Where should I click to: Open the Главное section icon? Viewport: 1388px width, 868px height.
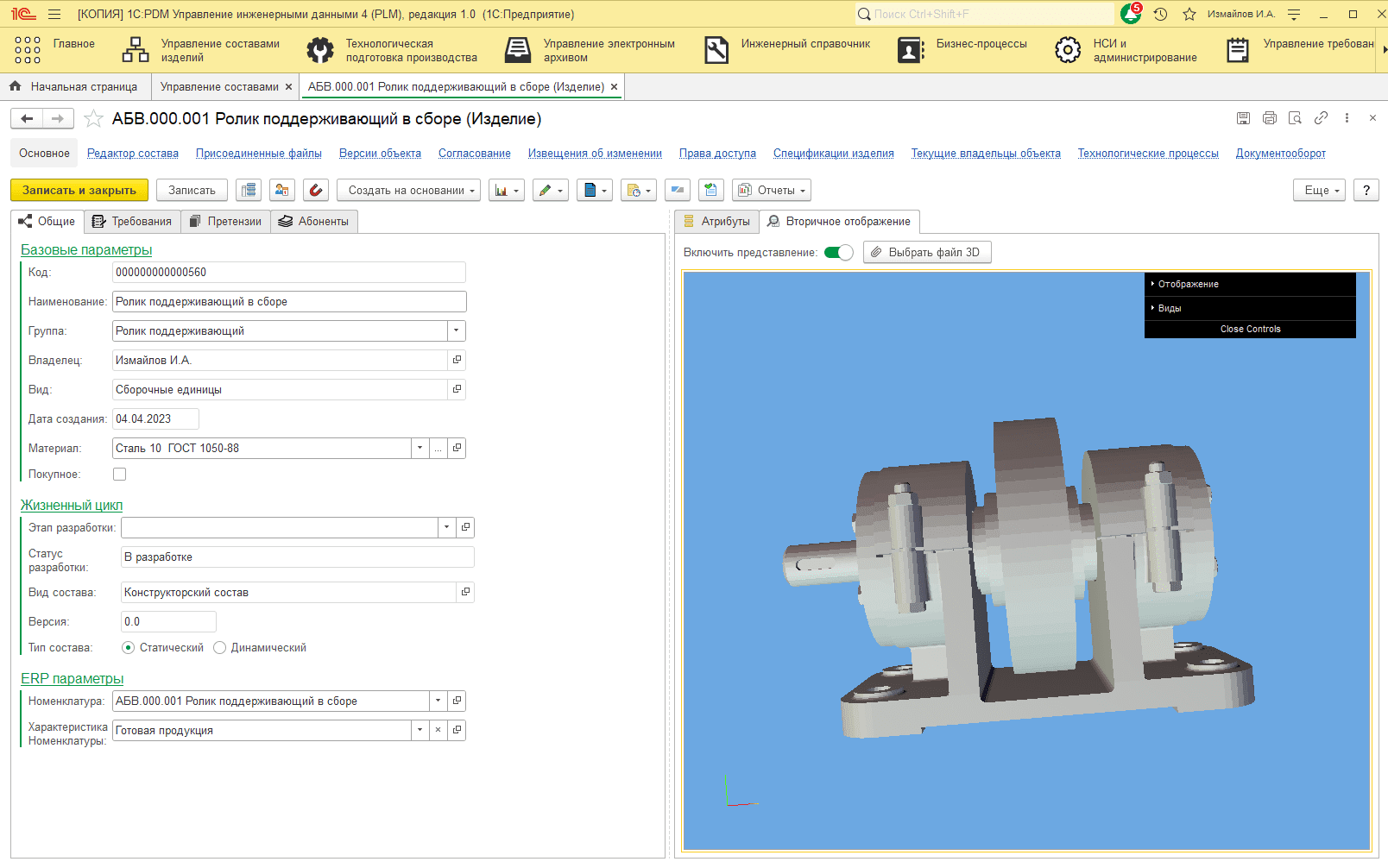[x=28, y=50]
